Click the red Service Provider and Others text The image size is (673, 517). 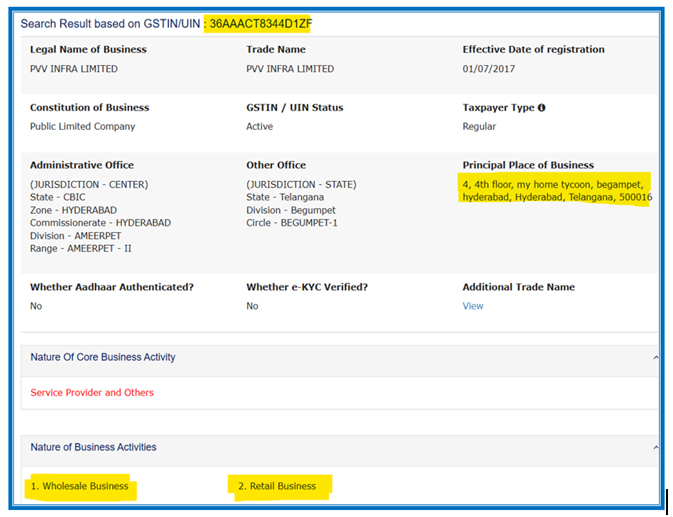[92, 393]
